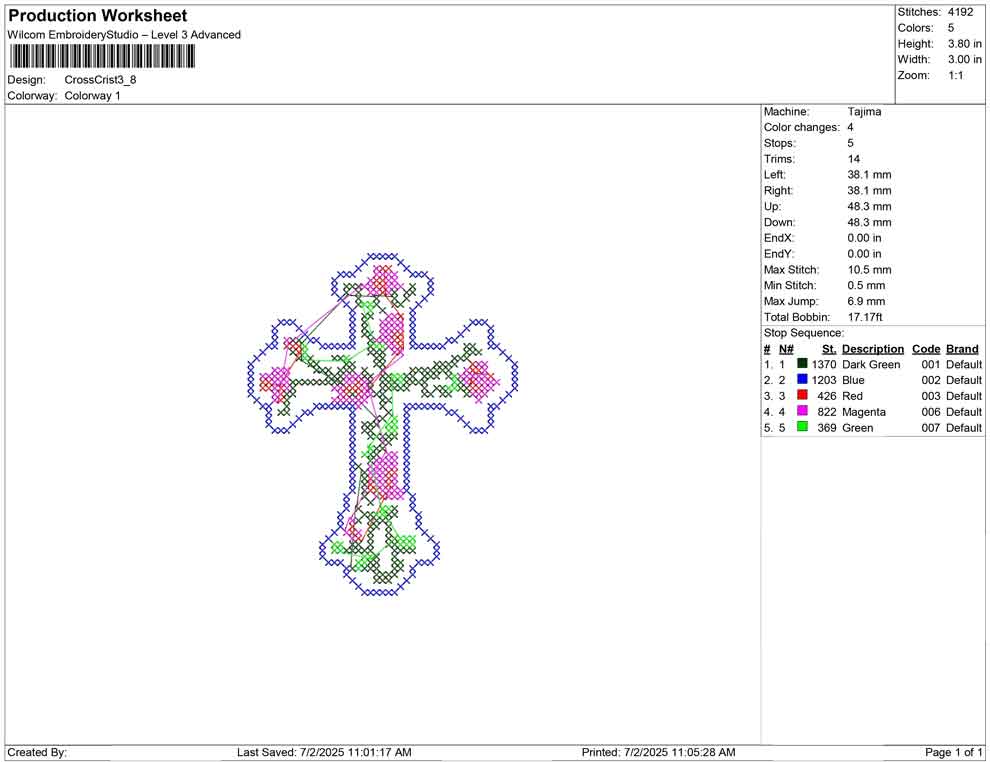Select the Dark Green color swatch

pyautogui.click(x=800, y=364)
